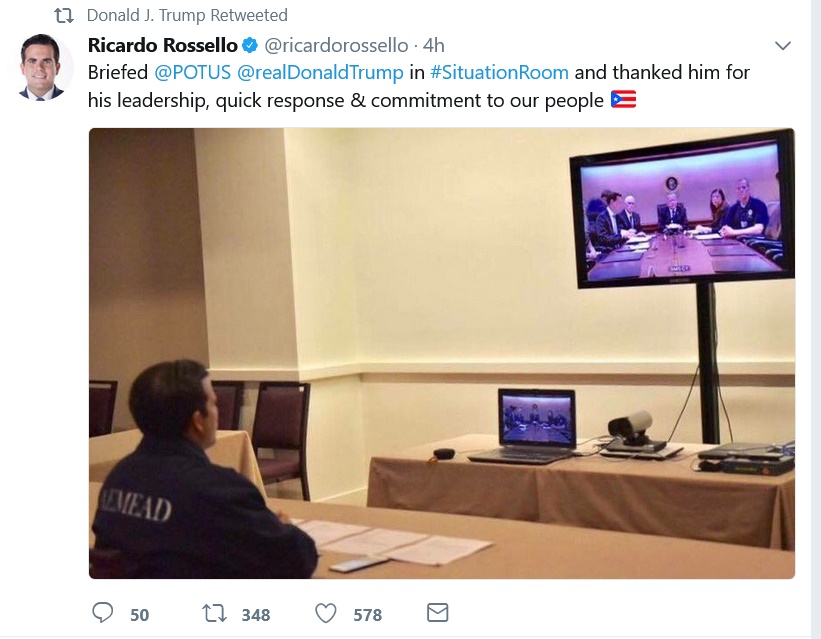Screen dimensions: 821x639
Task: Open the @ricardorossello handle link
Action: coord(336,46)
